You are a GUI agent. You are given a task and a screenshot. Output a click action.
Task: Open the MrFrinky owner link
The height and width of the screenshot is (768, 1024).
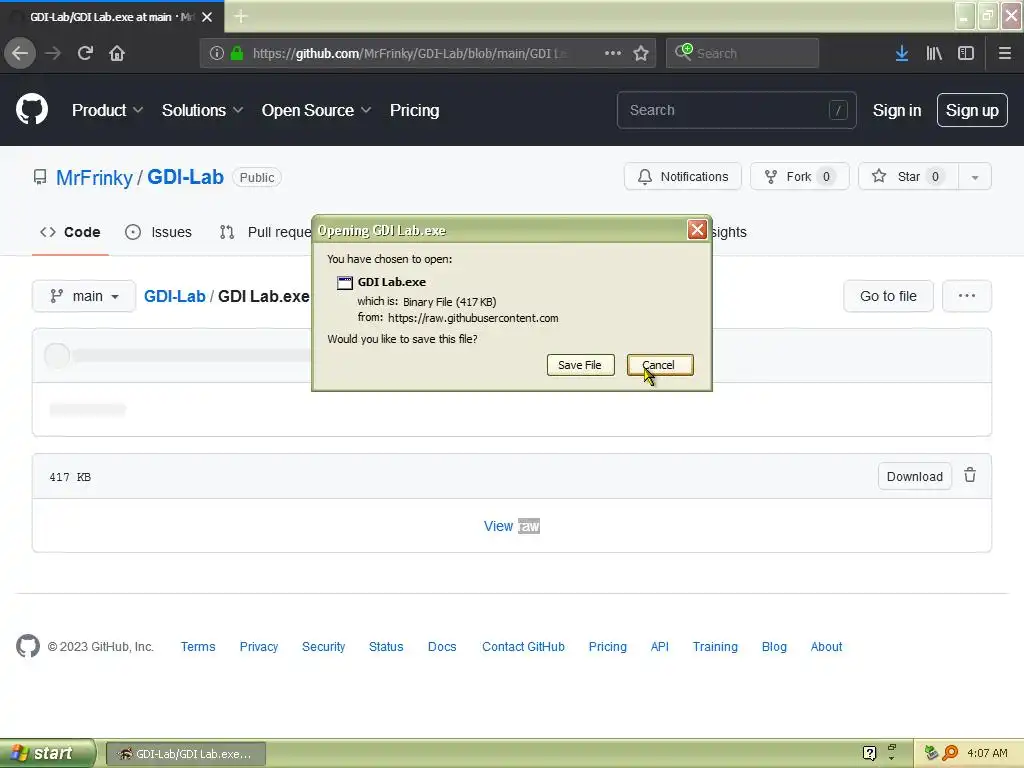click(x=94, y=178)
